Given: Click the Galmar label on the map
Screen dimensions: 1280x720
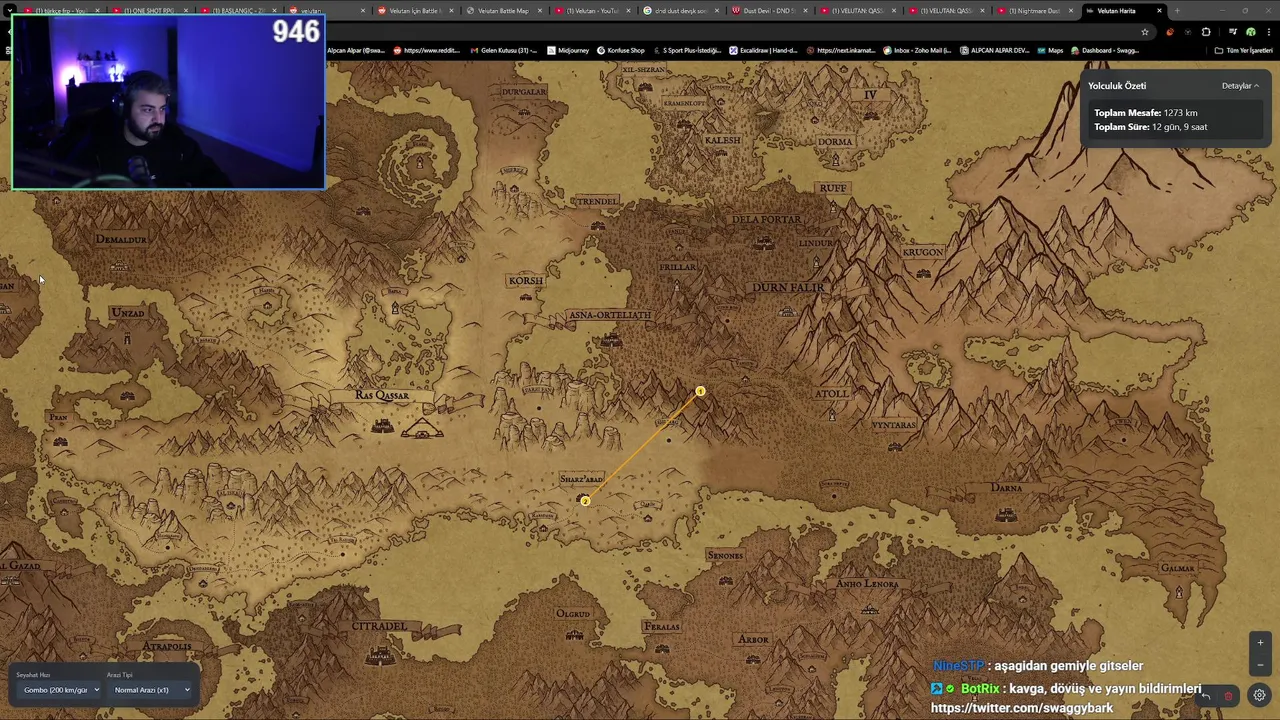Looking at the screenshot, I should 1178,569.
